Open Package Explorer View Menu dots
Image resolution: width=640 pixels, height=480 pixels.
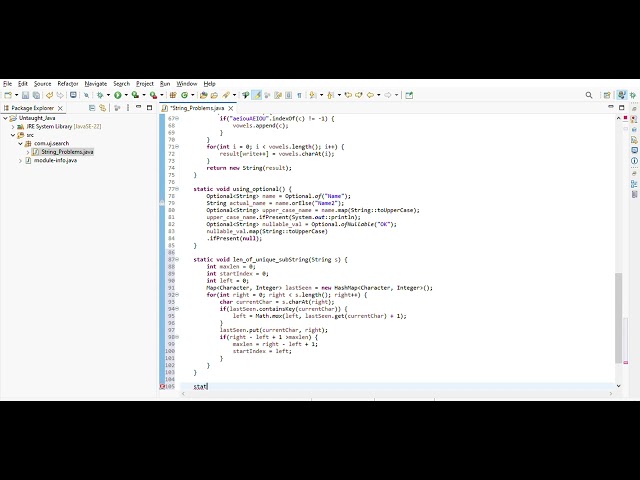point(128,108)
